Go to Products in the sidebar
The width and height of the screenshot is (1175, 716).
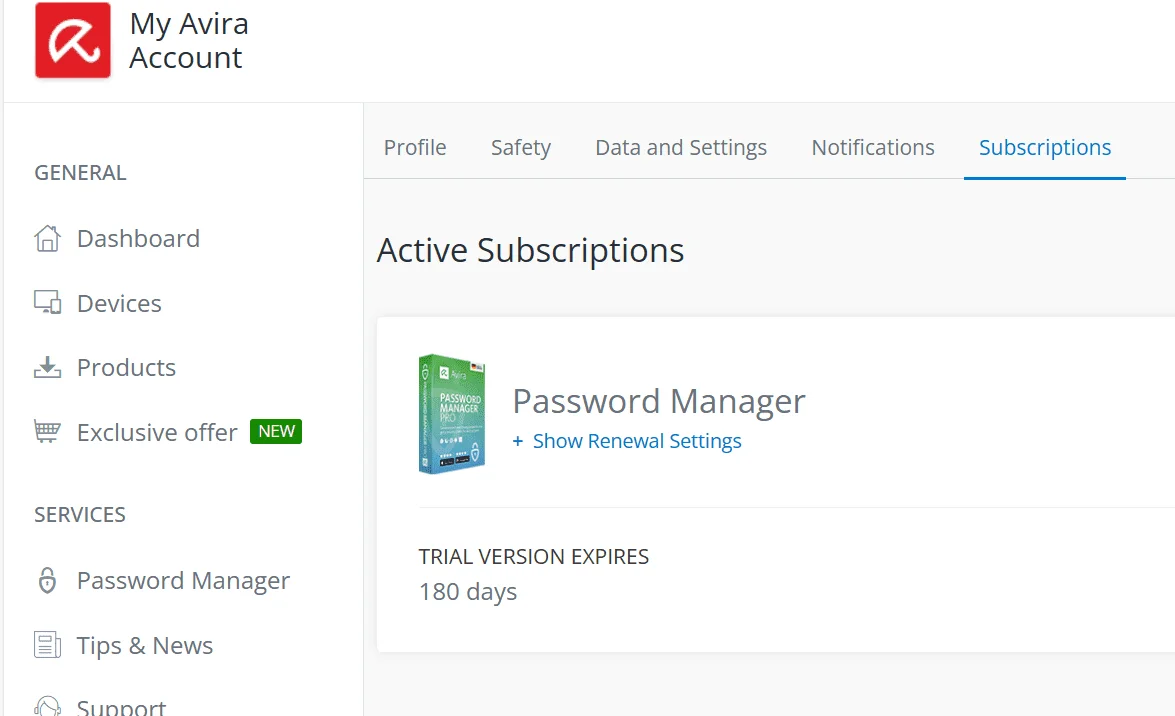click(x=127, y=367)
